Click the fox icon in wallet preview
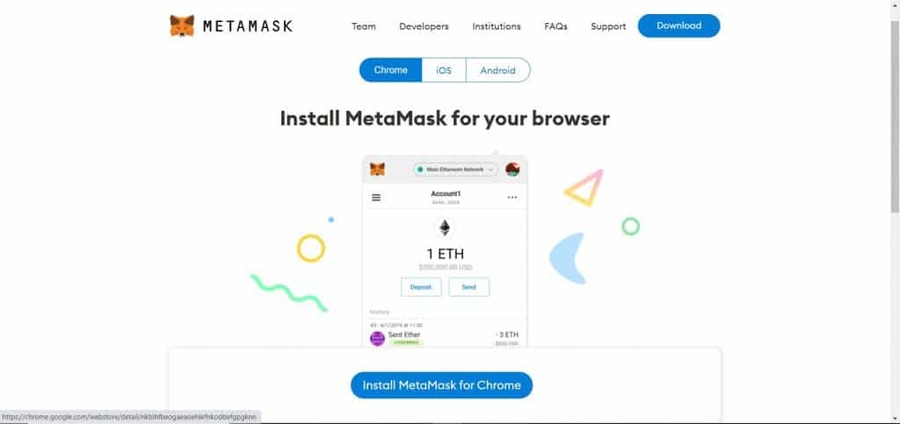This screenshot has height=424, width=900. pyautogui.click(x=377, y=169)
